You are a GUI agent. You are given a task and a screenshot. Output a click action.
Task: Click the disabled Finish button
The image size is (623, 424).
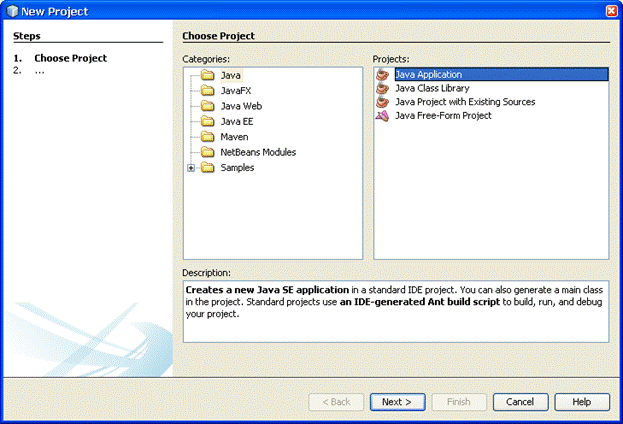click(459, 402)
